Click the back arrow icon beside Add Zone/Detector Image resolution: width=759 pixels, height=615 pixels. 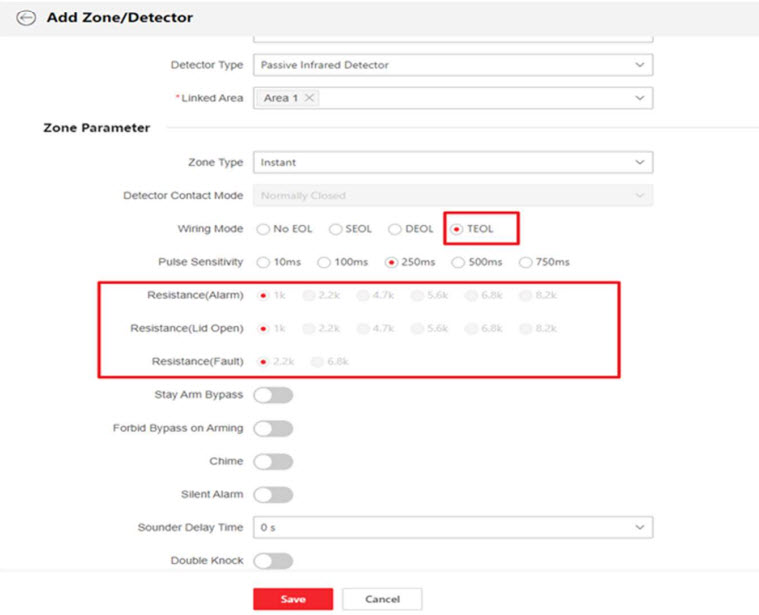point(25,18)
